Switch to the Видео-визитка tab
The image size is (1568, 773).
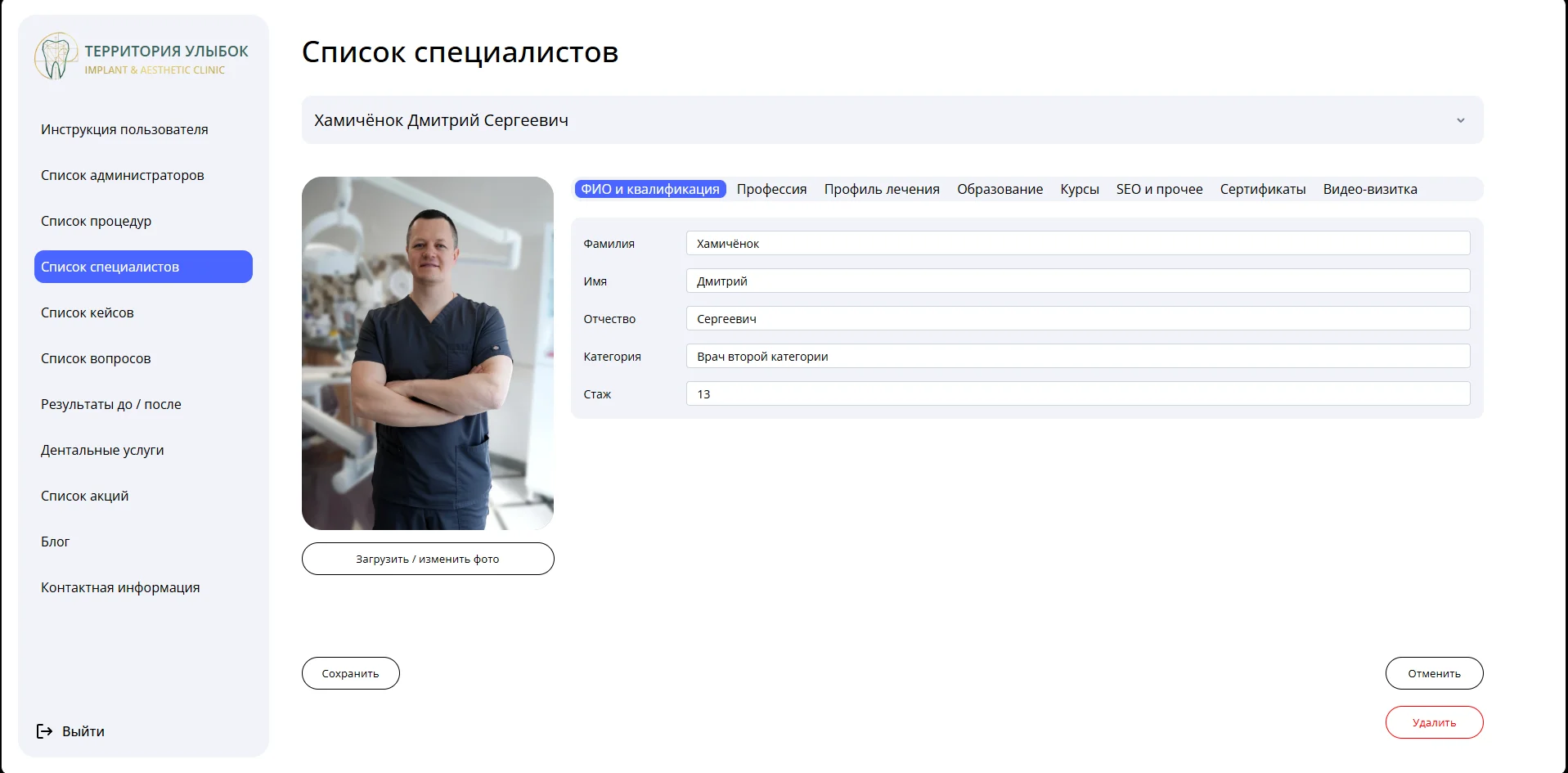(x=1370, y=189)
